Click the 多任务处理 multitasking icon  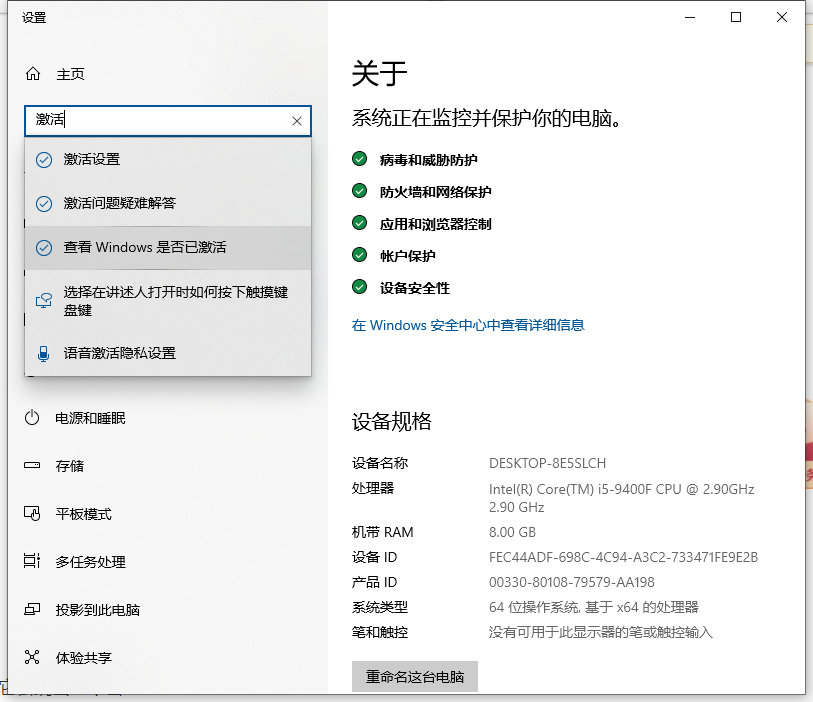click(x=33, y=562)
